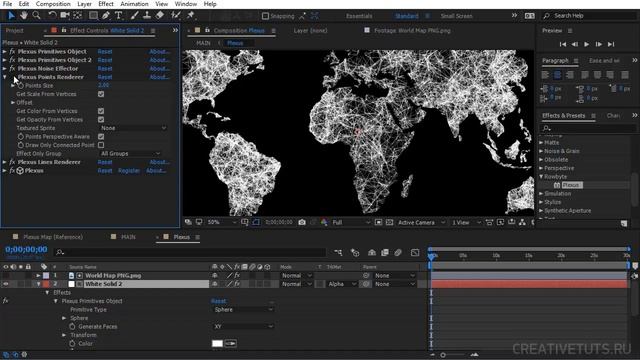Open the viewer magnification 50% dropdown
This screenshot has height=360, width=640.
222,222
